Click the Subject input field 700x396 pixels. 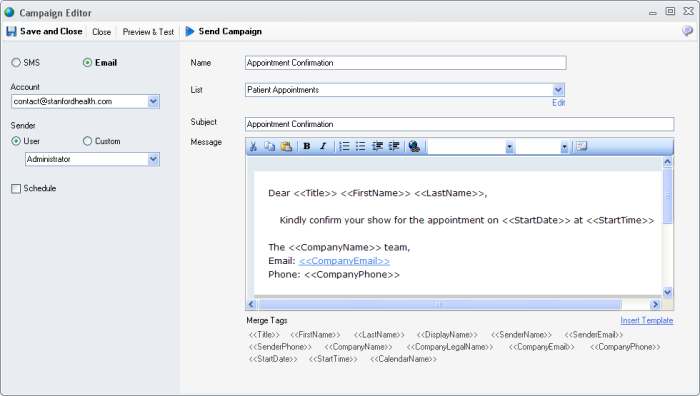point(459,124)
